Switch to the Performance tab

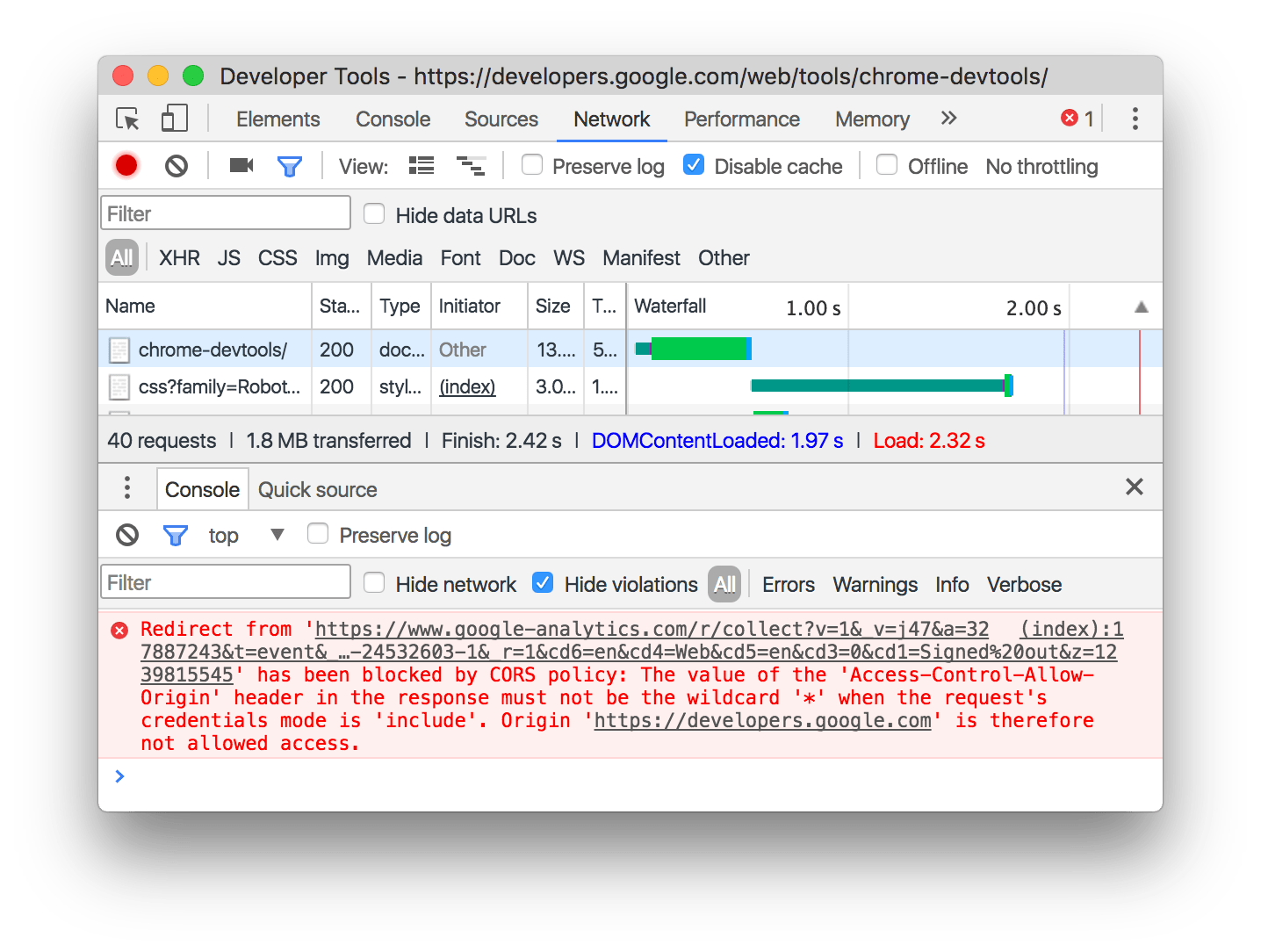pos(742,119)
